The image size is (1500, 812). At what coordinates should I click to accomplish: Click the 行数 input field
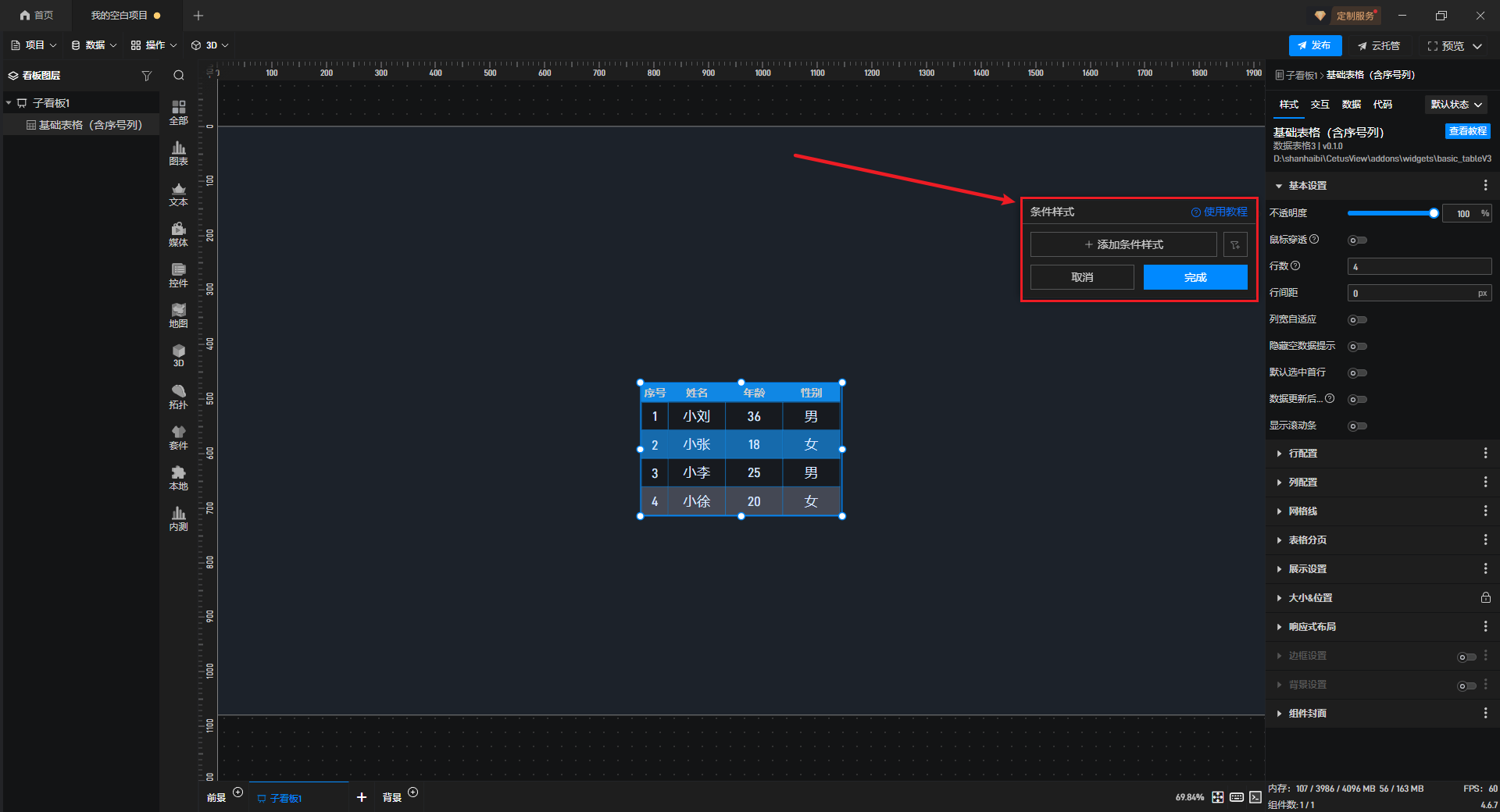pos(1419,267)
